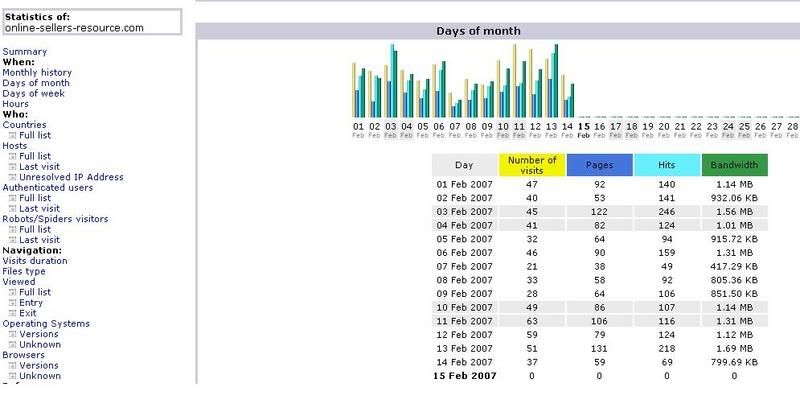Click the yellow Number of visits header
This screenshot has height=412, width=800.
tap(532, 165)
